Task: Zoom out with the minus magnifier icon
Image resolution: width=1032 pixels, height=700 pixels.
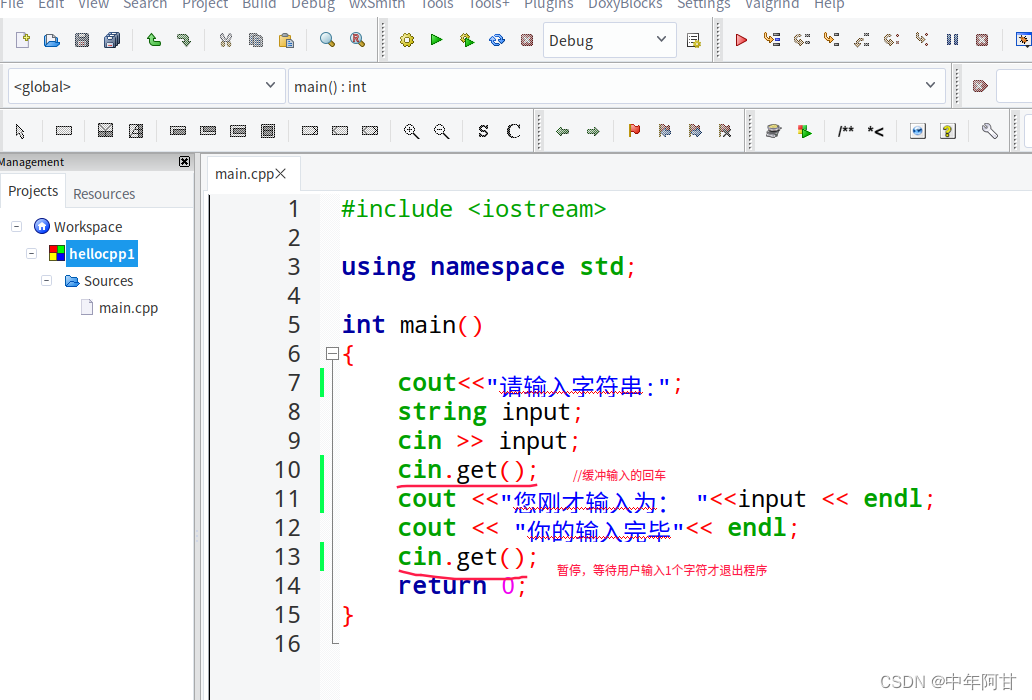Action: 442,131
